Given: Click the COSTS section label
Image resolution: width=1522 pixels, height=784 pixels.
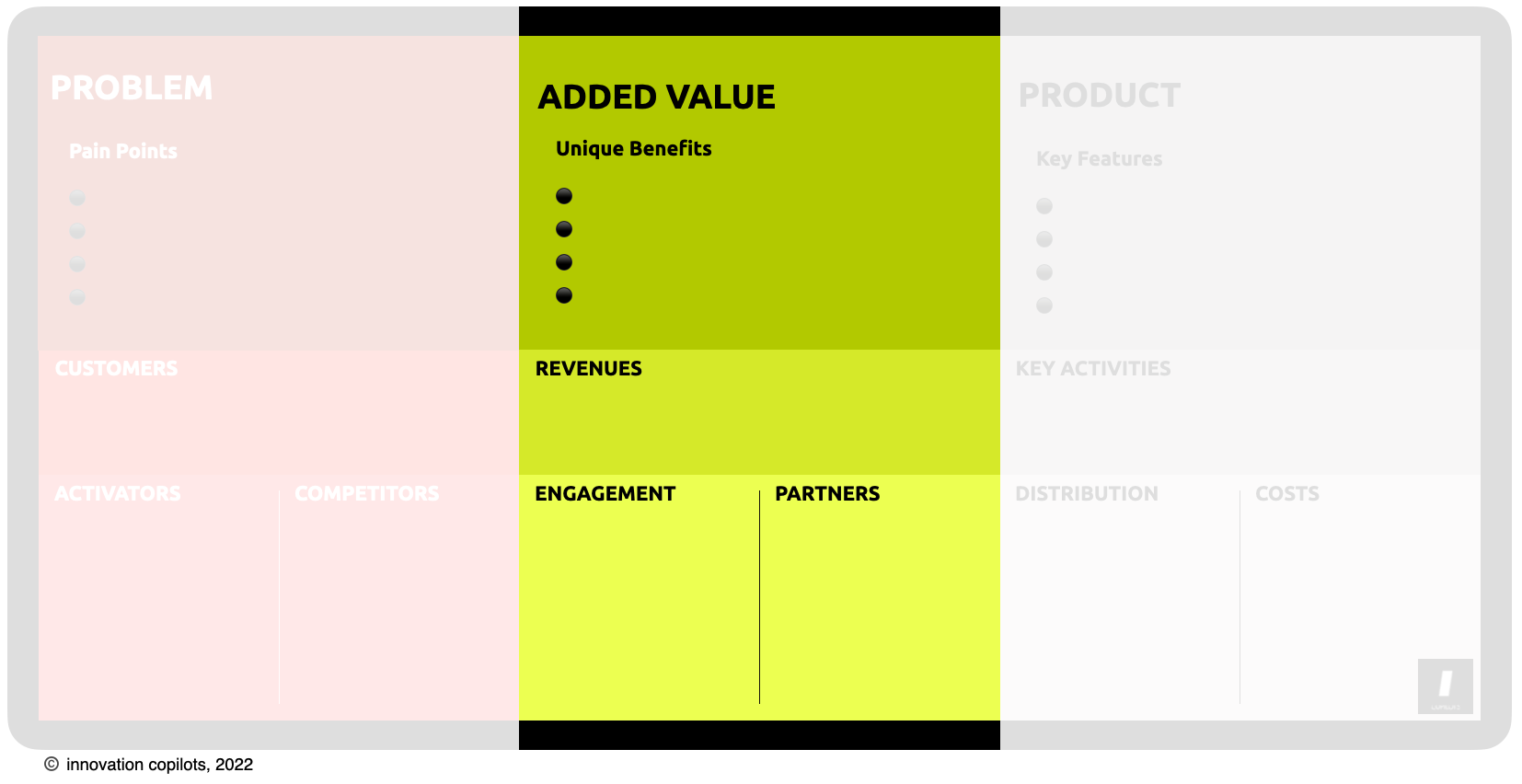Looking at the screenshot, I should click(1287, 493).
